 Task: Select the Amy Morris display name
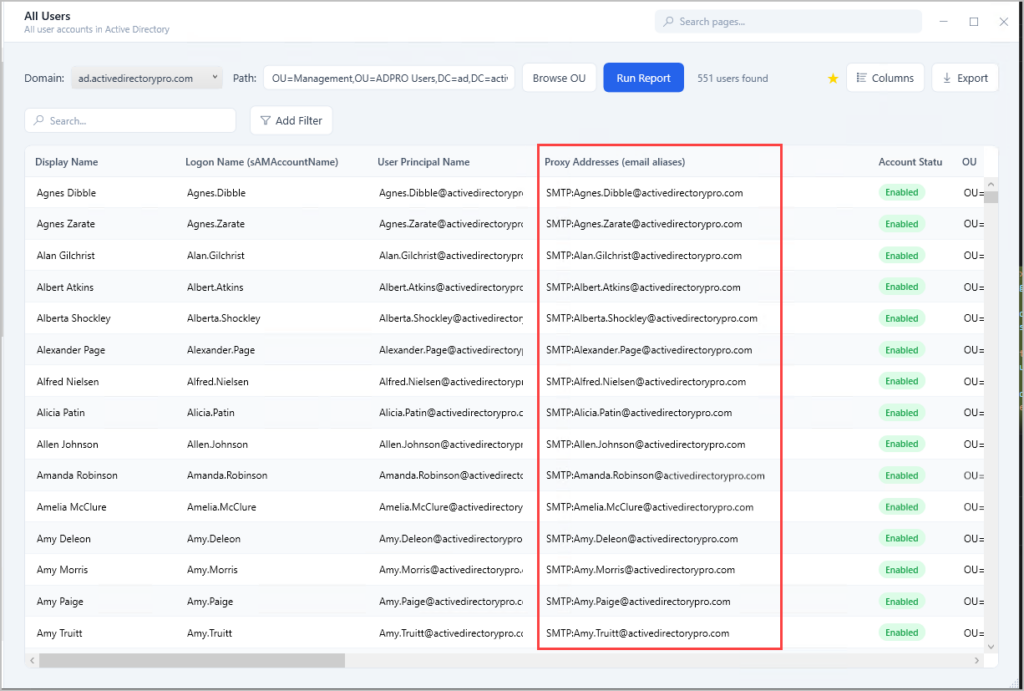(x=62, y=570)
